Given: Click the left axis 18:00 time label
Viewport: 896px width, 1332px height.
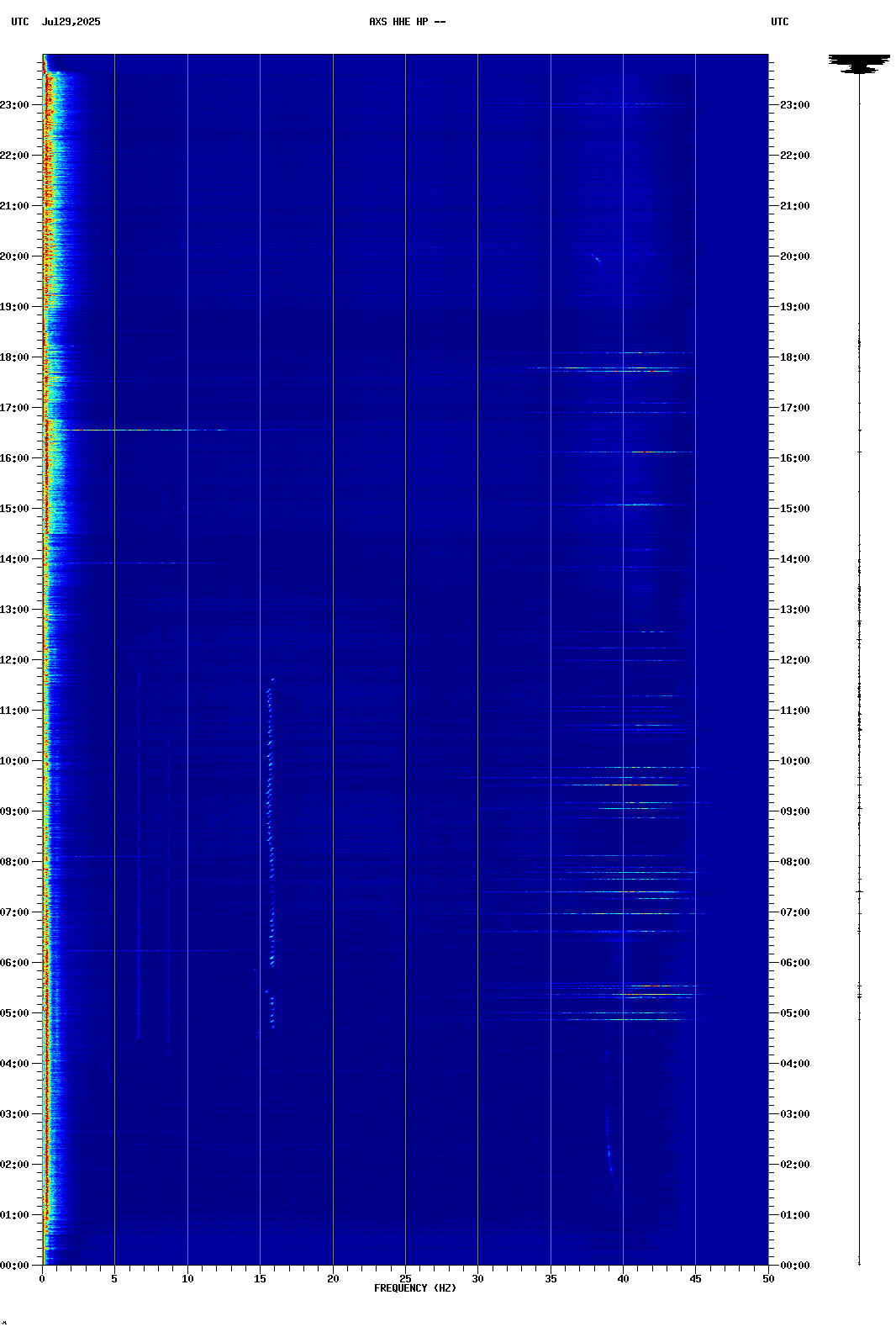Looking at the screenshot, I should (14, 357).
